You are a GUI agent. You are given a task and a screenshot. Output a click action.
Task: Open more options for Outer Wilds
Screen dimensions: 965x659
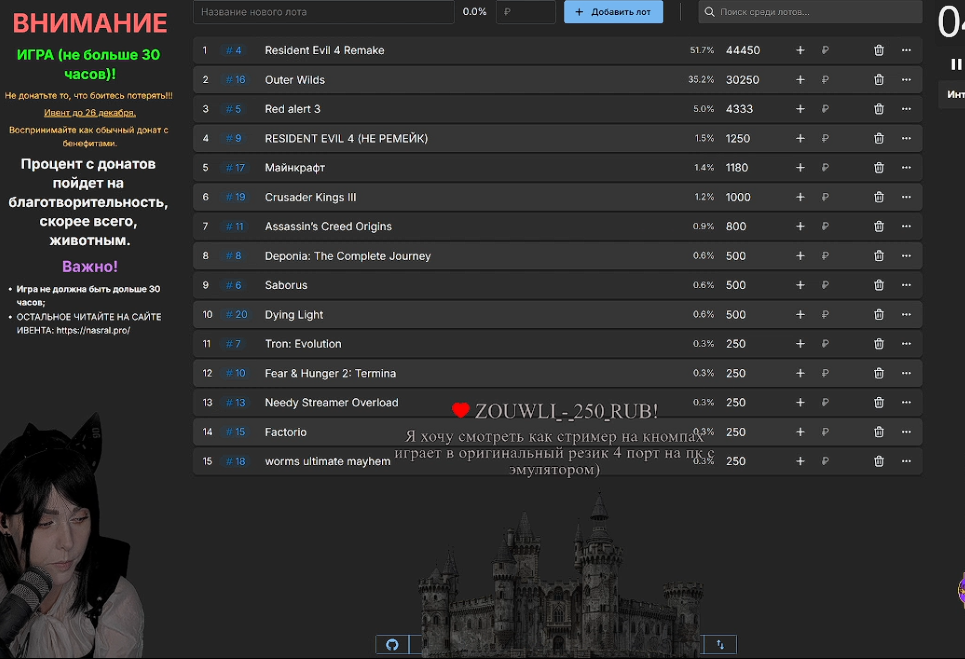[906, 80]
